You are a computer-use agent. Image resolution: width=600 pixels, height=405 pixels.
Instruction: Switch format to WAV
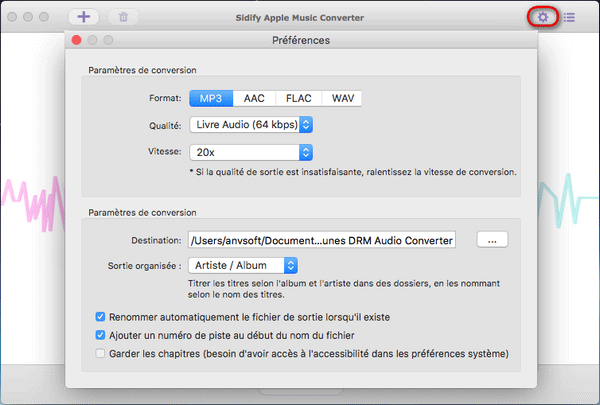point(343,98)
